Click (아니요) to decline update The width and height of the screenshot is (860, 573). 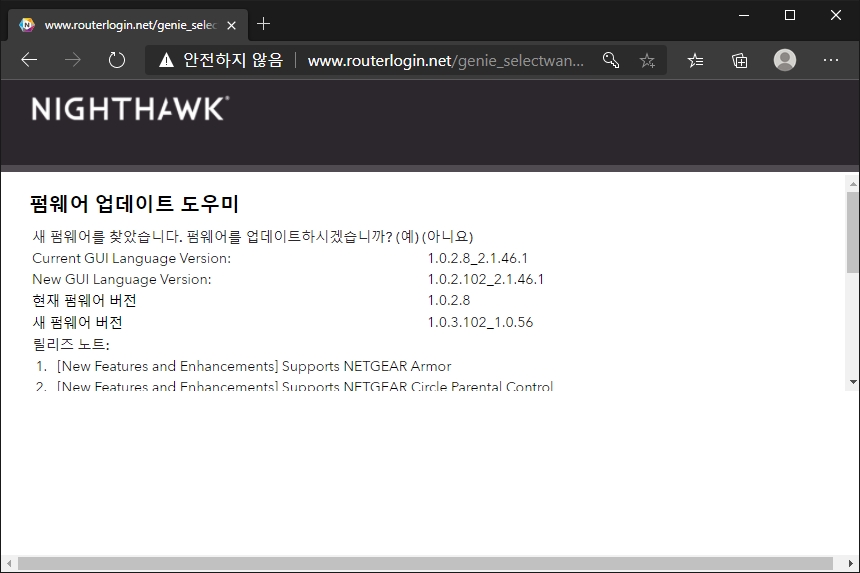(448, 236)
